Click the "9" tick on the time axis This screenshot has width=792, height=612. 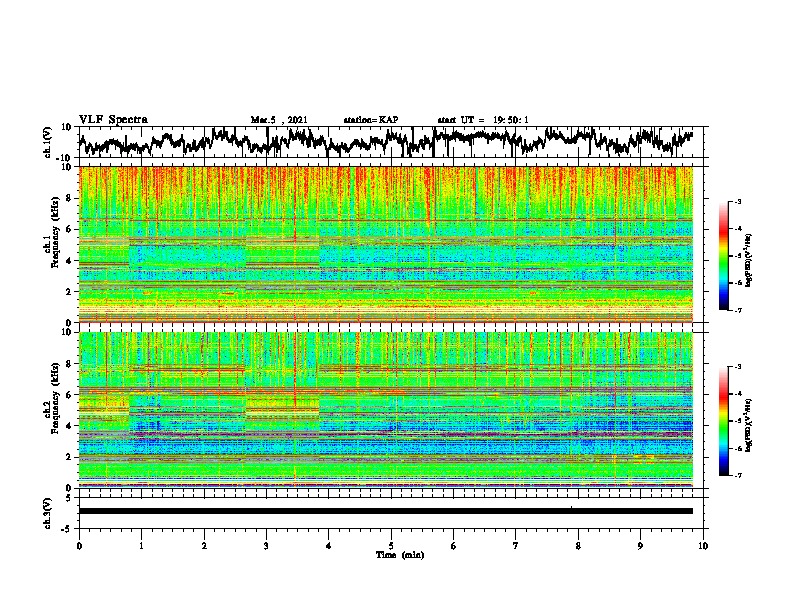pyautogui.click(x=640, y=546)
